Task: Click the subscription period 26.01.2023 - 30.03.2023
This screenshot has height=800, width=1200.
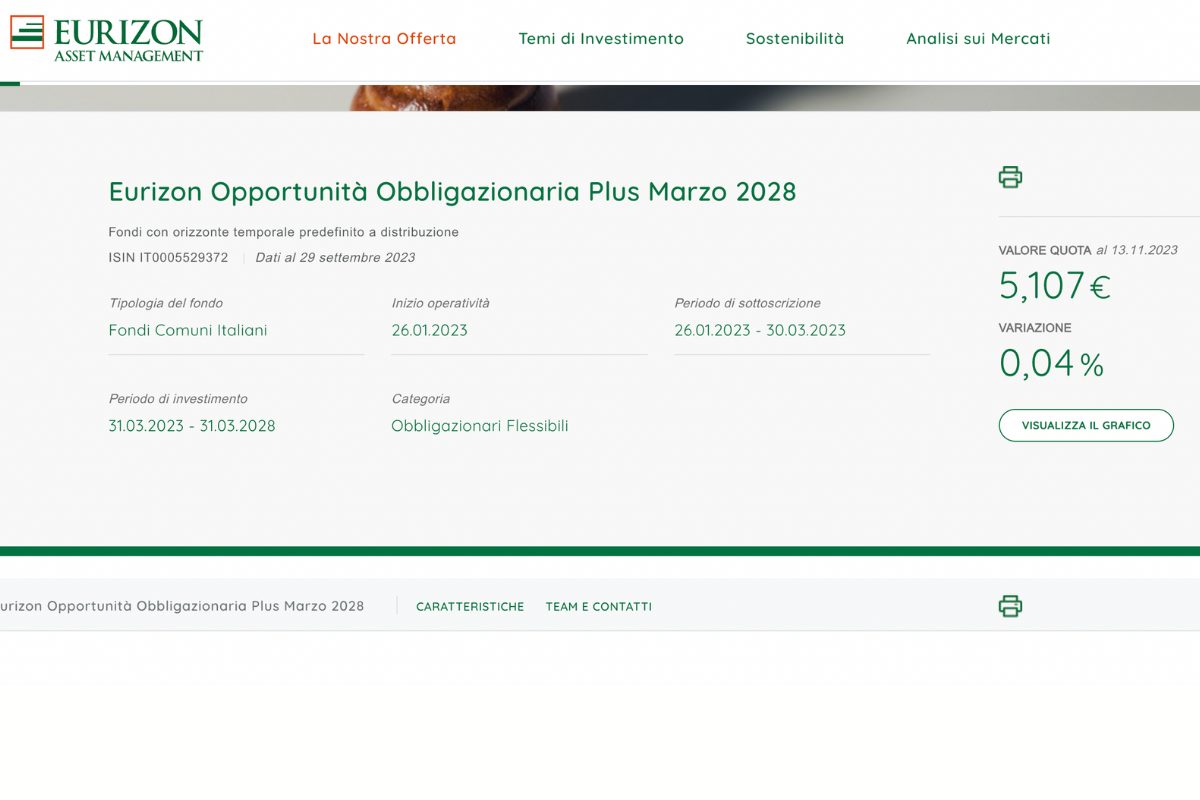Action: click(x=760, y=330)
